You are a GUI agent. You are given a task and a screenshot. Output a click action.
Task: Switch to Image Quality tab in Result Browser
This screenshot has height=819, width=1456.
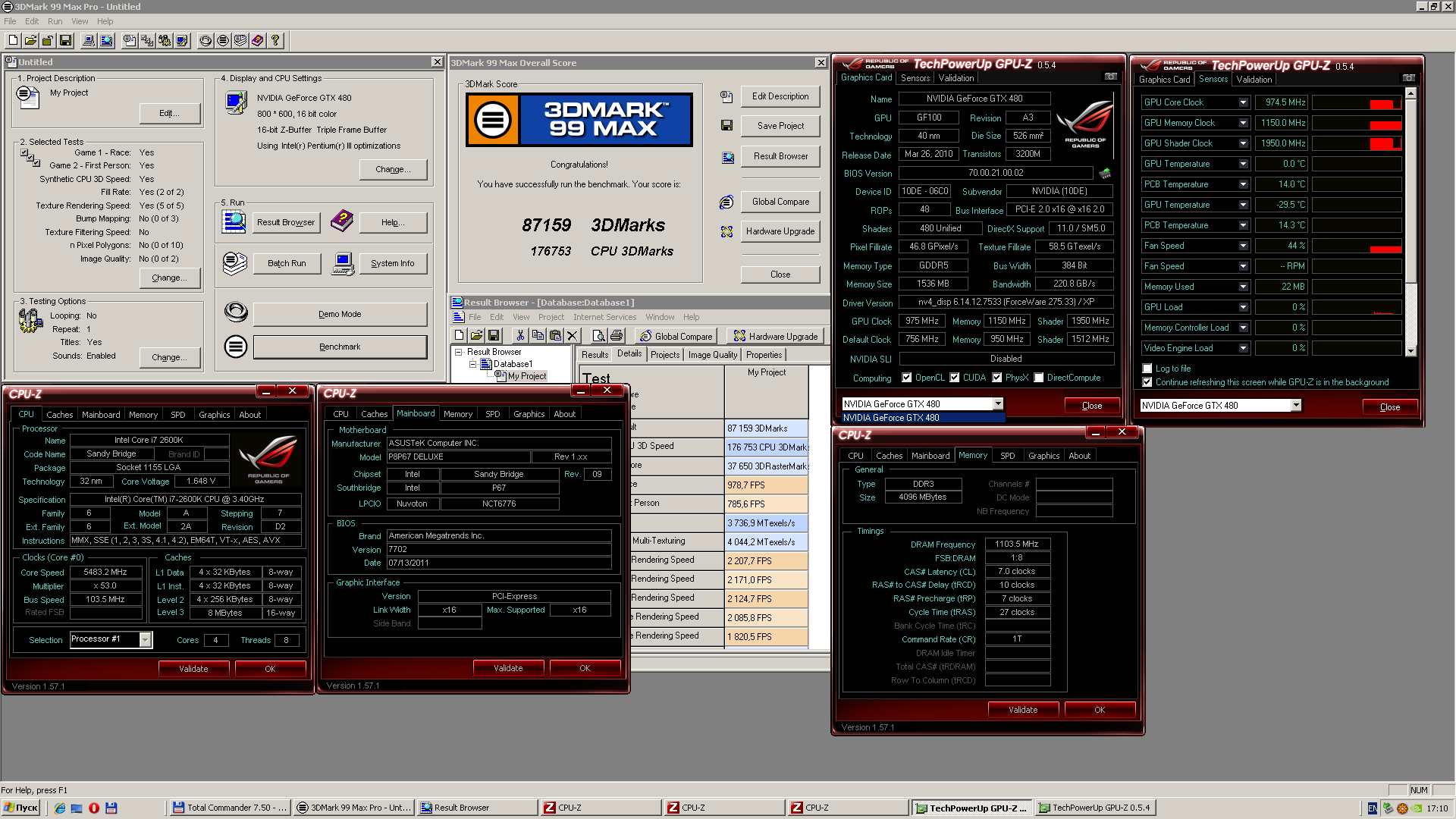click(712, 355)
